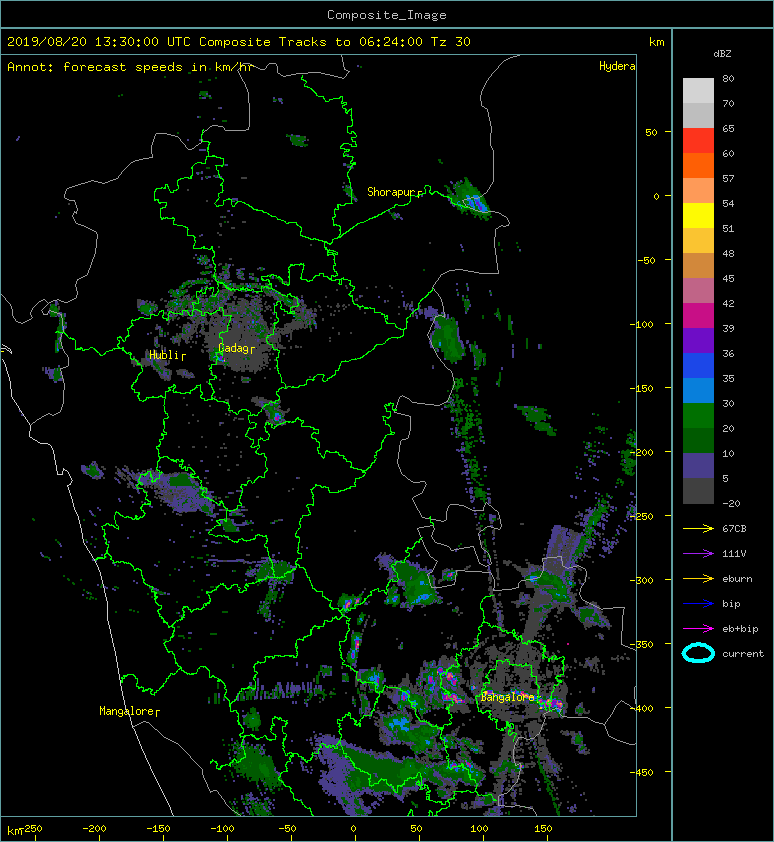This screenshot has width=774, height=842.
Task: Pick the dark gray -20 to 5 swatch
Action: click(698, 491)
